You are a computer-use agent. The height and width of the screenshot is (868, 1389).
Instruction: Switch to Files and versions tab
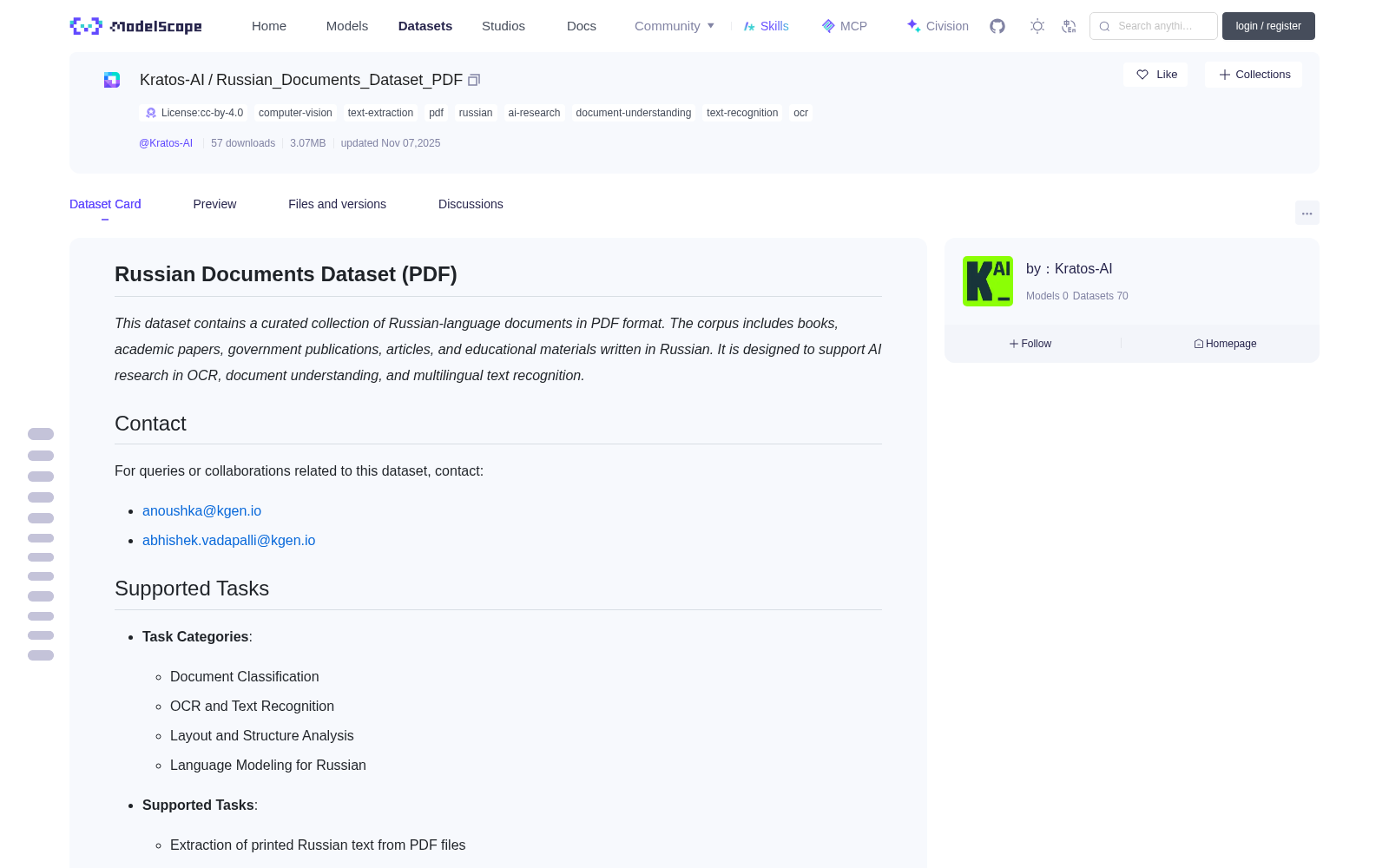[337, 204]
